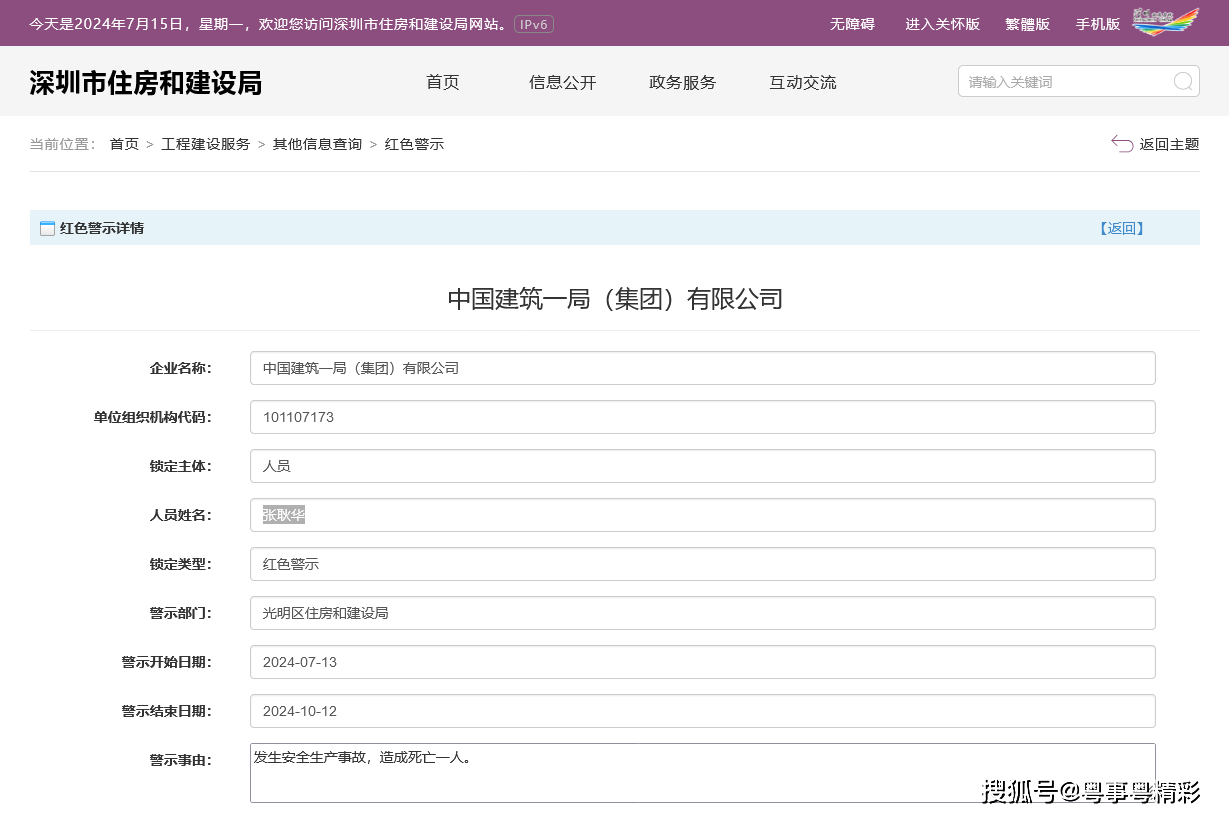
Task: Click the 企业名称 field
Action: point(703,368)
